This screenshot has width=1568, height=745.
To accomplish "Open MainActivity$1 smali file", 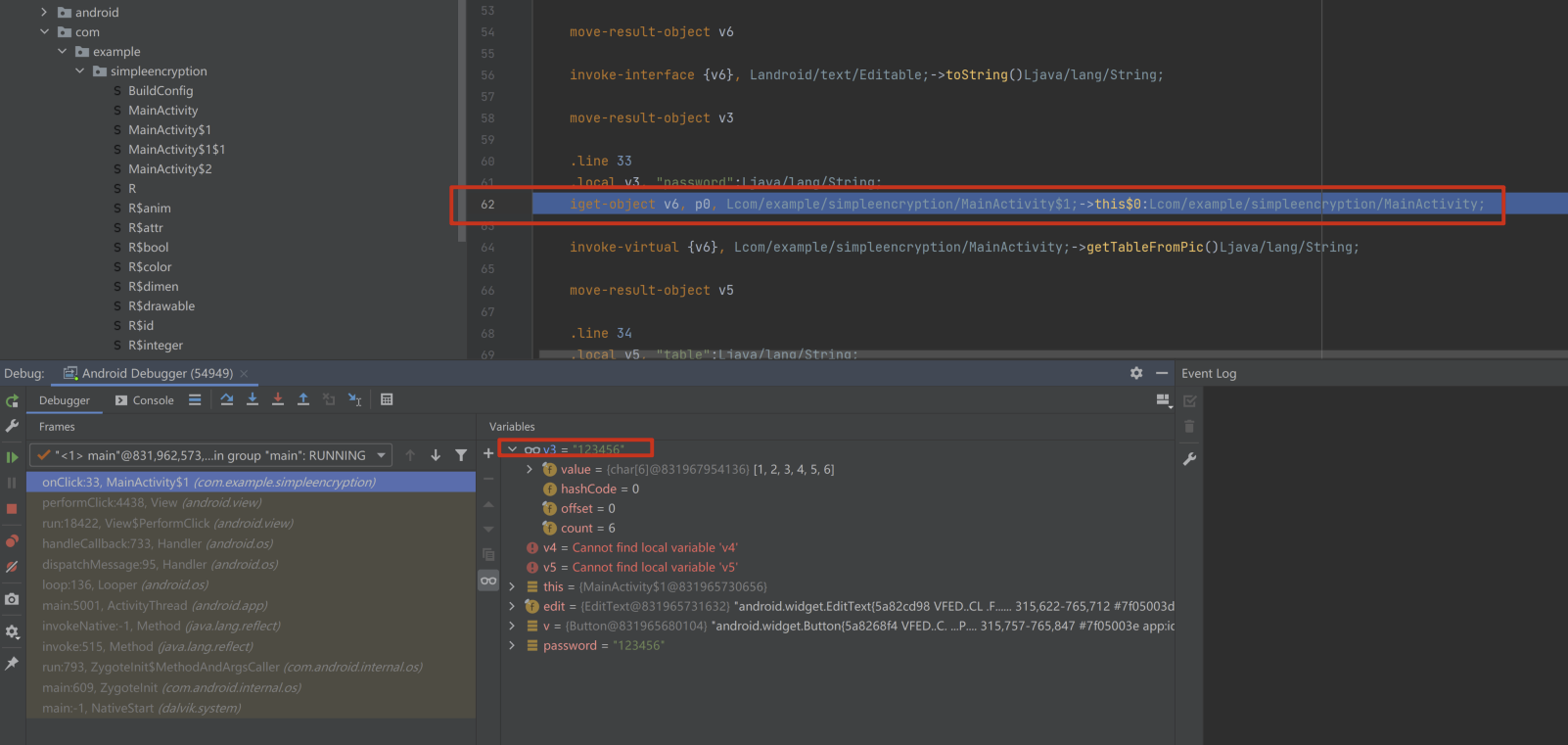I will tap(169, 129).
